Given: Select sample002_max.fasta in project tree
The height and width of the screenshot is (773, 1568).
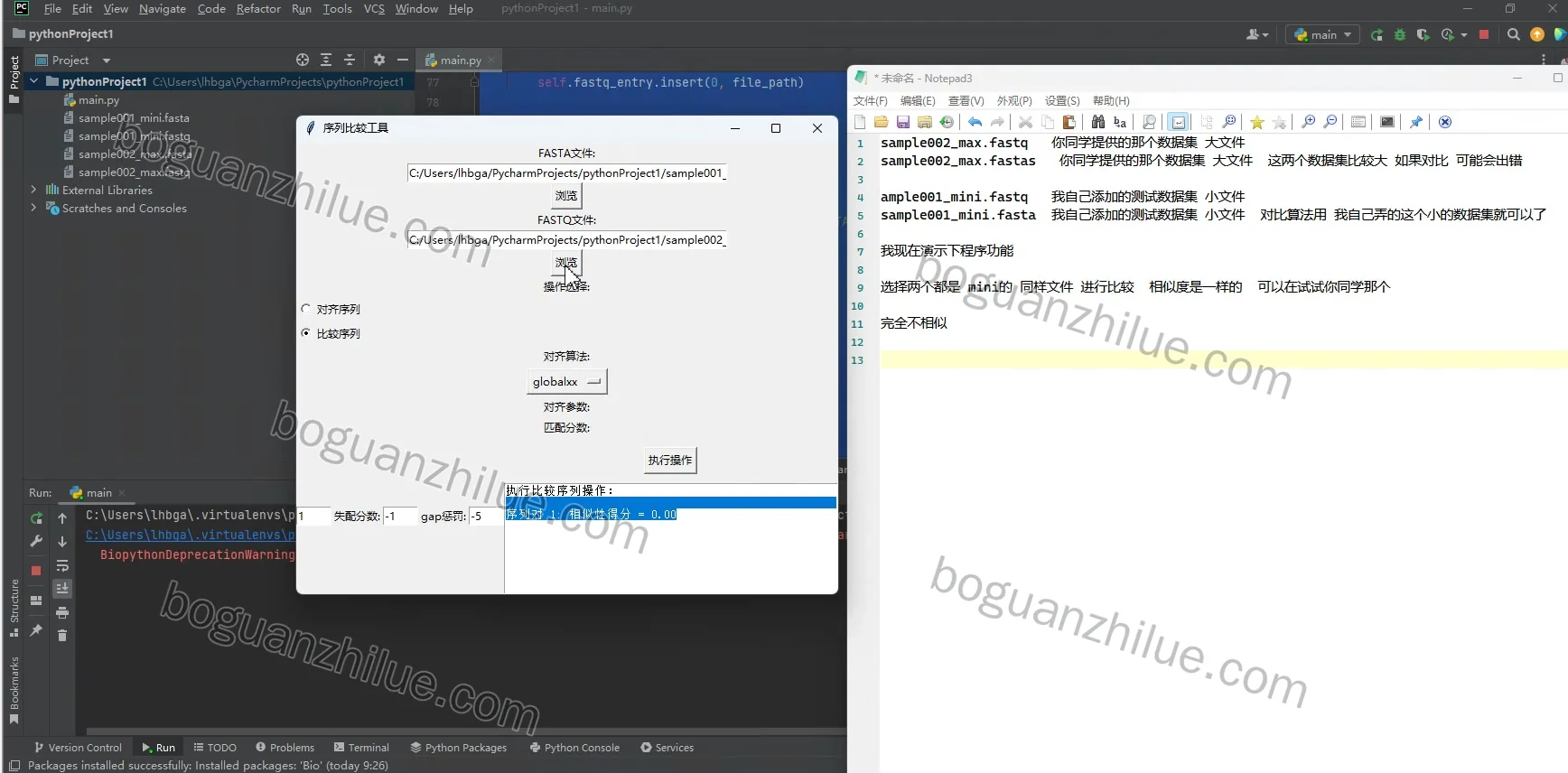Looking at the screenshot, I should tap(134, 154).
